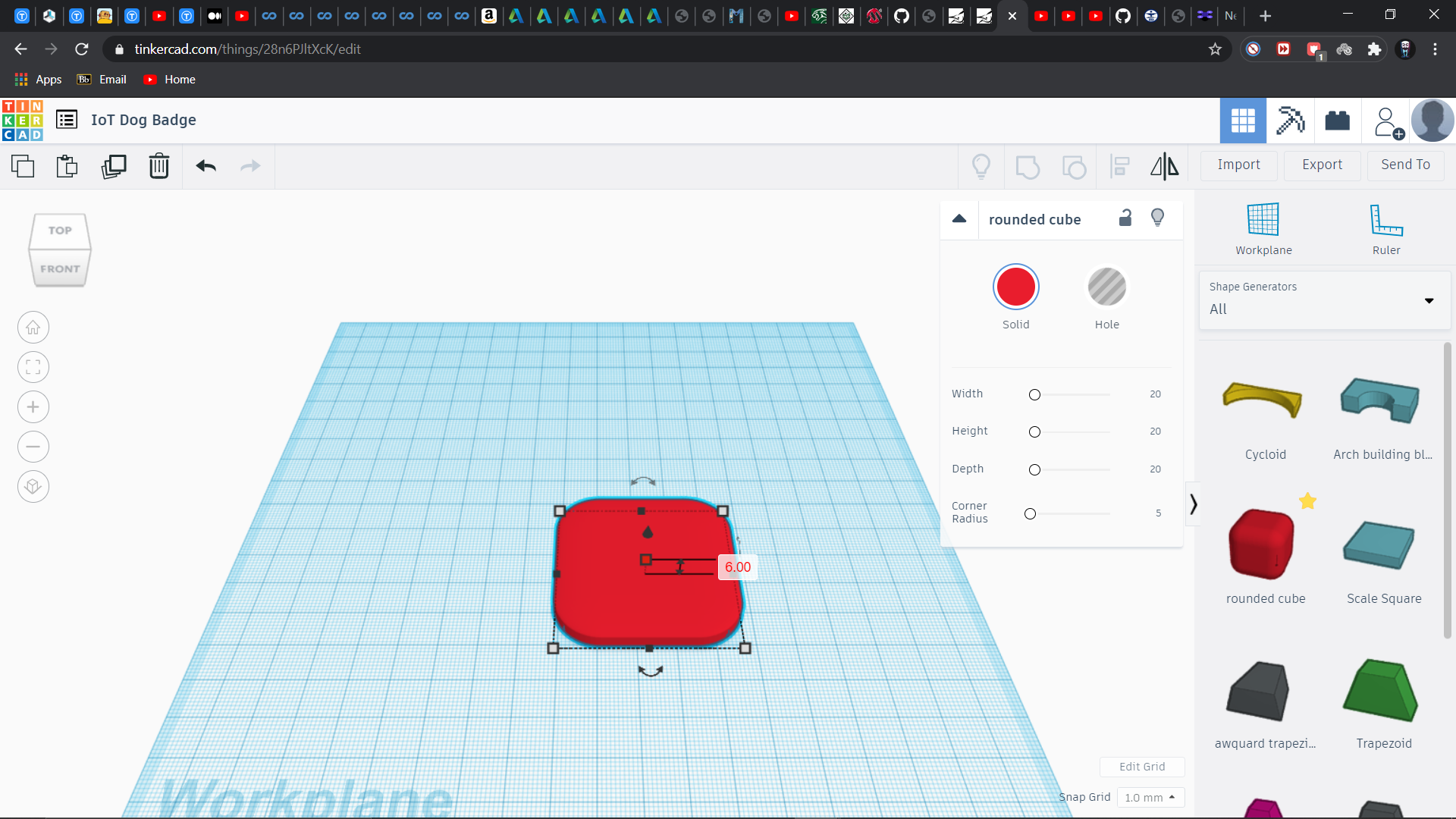Image resolution: width=1456 pixels, height=819 pixels.
Task: Toggle visibility of rounded cube with lightbulb
Action: (x=1157, y=218)
